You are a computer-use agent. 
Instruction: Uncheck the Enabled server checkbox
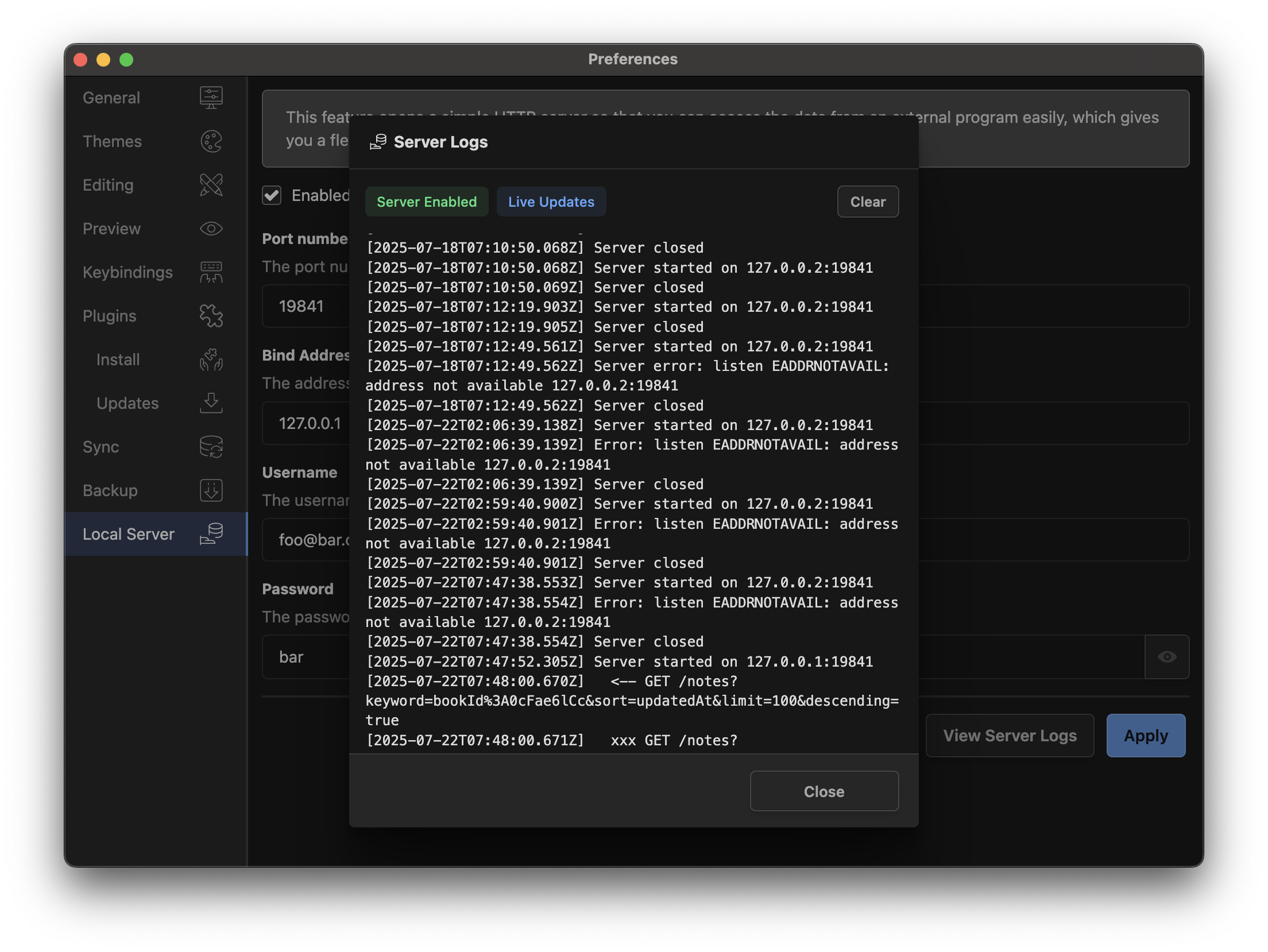[x=272, y=195]
